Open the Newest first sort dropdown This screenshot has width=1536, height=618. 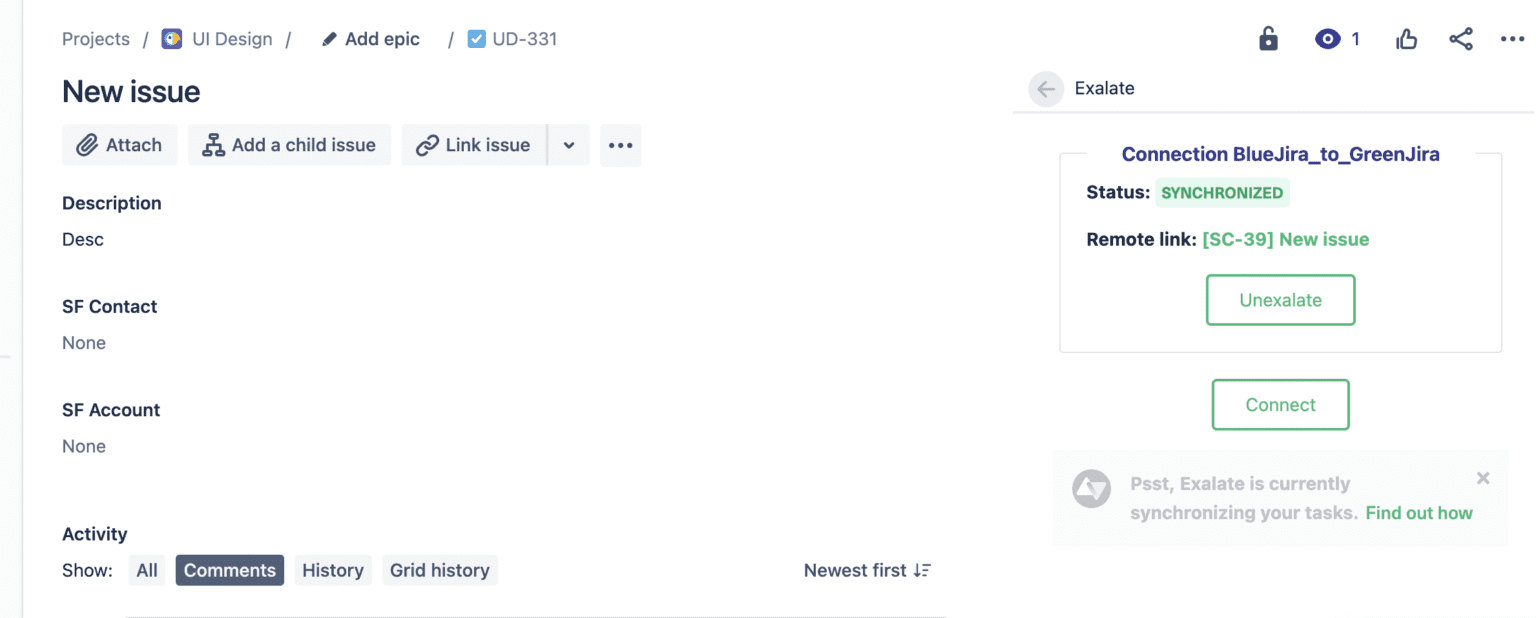coord(867,570)
